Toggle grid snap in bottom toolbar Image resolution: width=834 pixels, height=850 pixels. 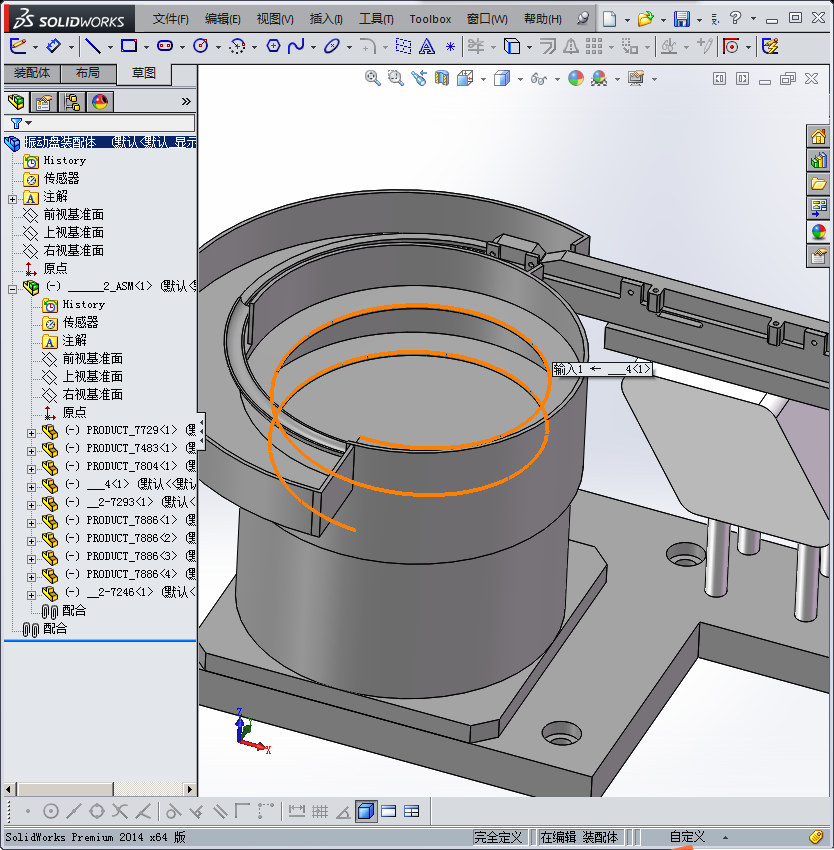(320, 811)
